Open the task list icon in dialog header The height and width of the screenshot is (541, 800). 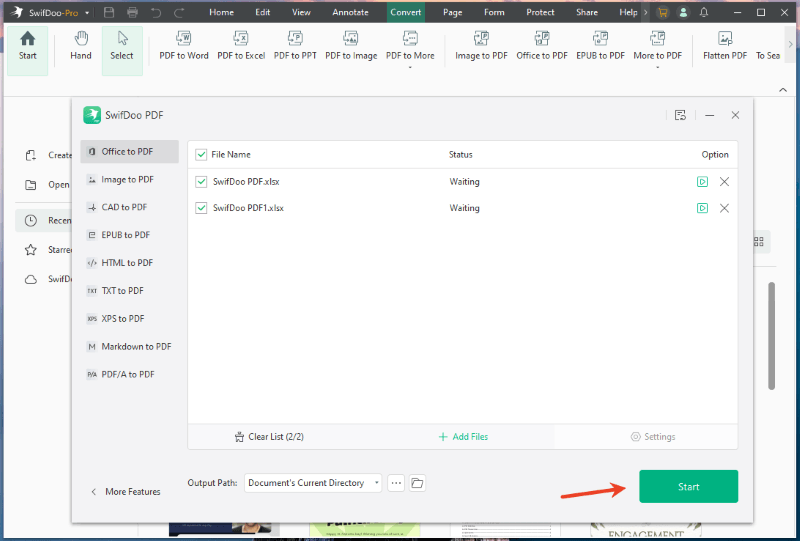tap(680, 115)
